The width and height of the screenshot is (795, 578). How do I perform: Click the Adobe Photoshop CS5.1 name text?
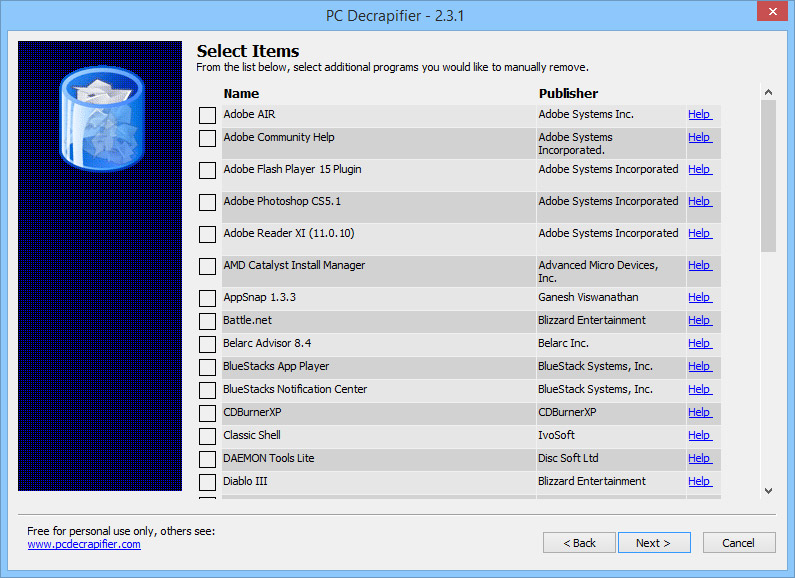pyautogui.click(x=282, y=201)
